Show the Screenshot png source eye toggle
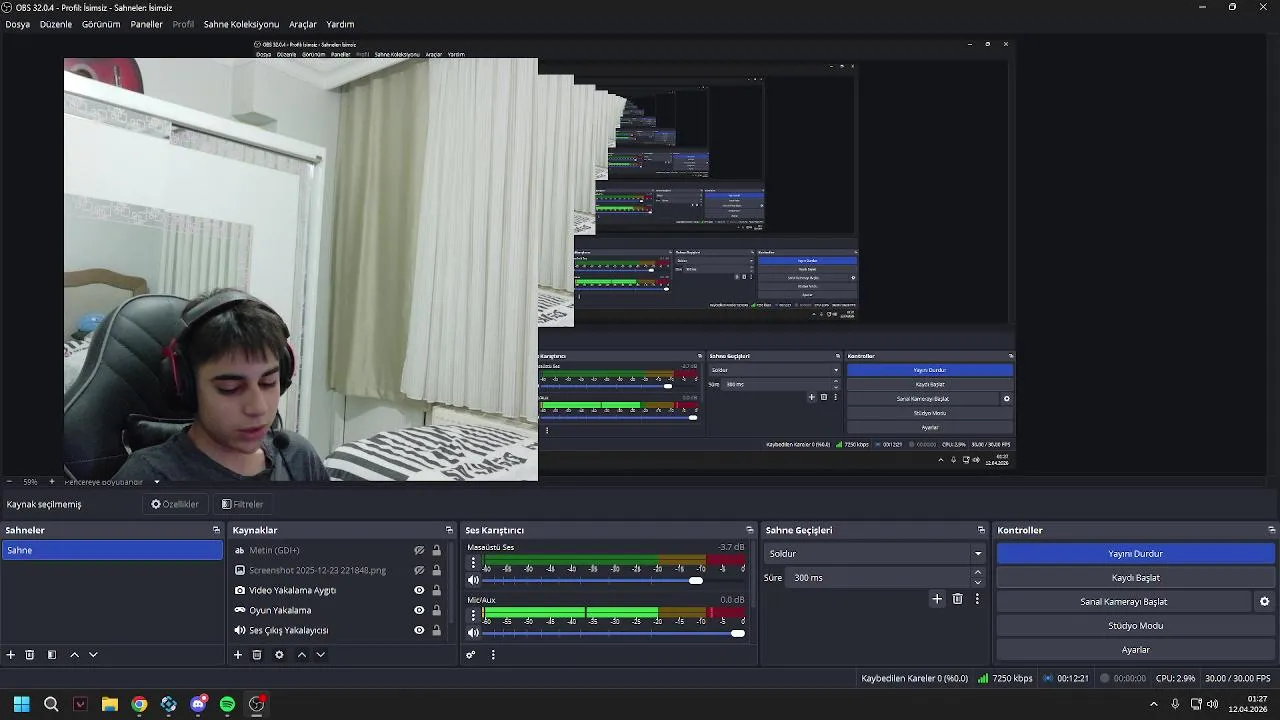 (x=420, y=570)
